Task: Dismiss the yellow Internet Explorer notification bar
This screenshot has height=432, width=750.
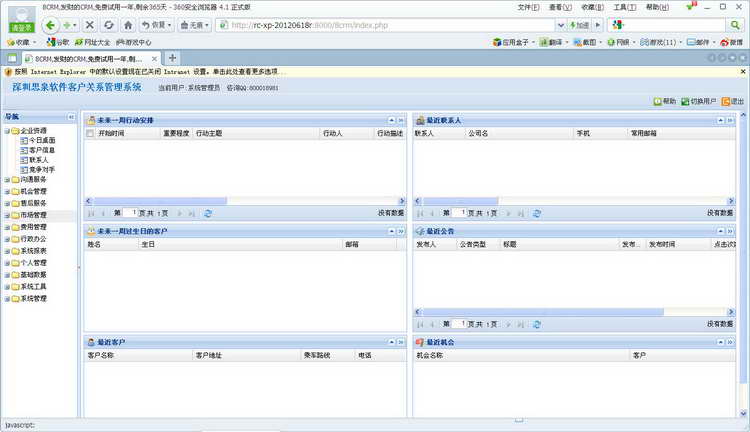Action: 743,71
